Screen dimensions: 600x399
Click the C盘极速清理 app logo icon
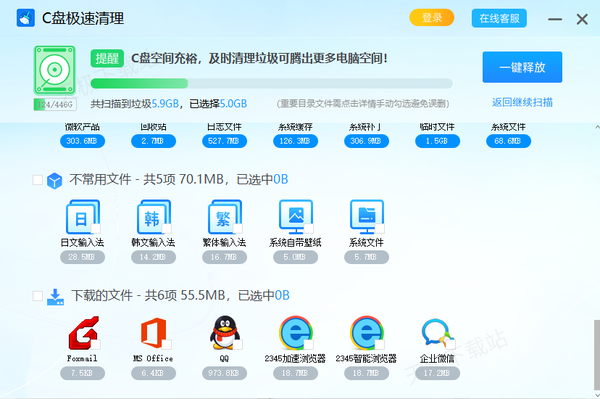26,18
